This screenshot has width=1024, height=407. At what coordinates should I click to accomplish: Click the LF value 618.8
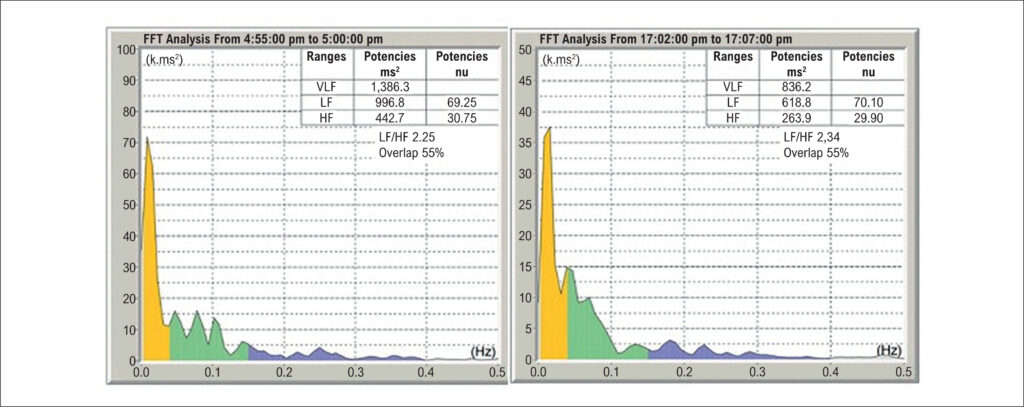[x=795, y=102]
